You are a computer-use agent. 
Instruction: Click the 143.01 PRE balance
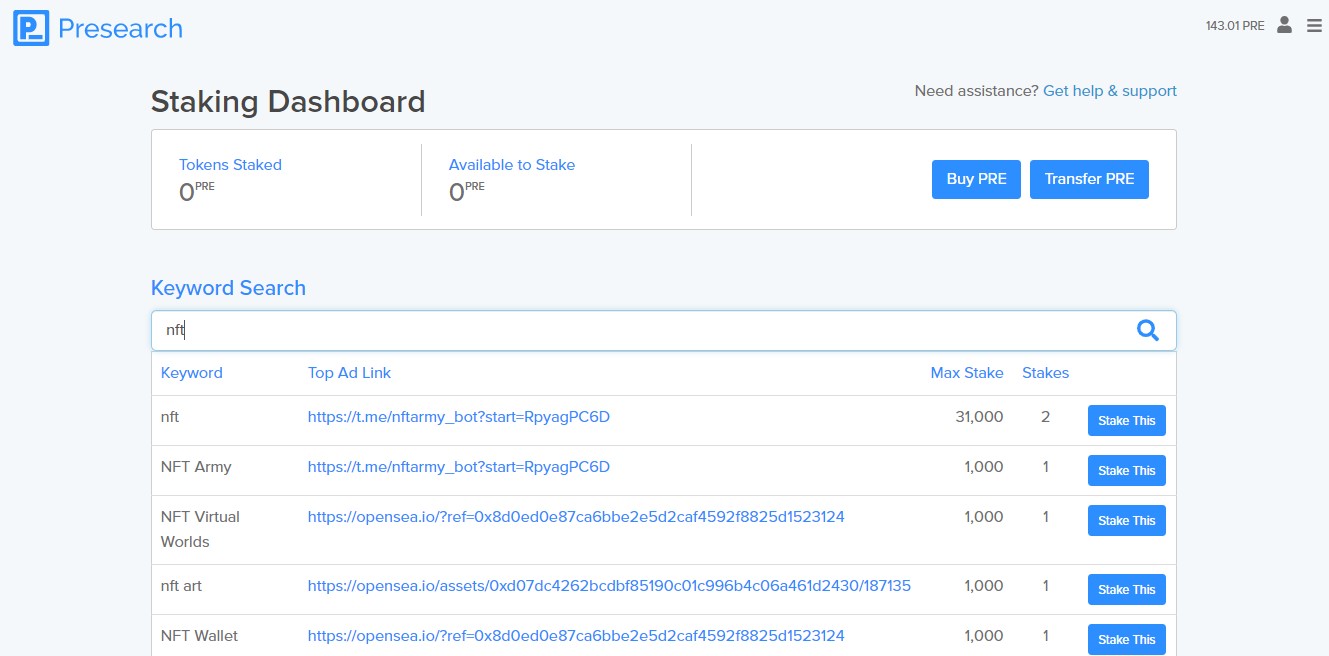(1235, 26)
